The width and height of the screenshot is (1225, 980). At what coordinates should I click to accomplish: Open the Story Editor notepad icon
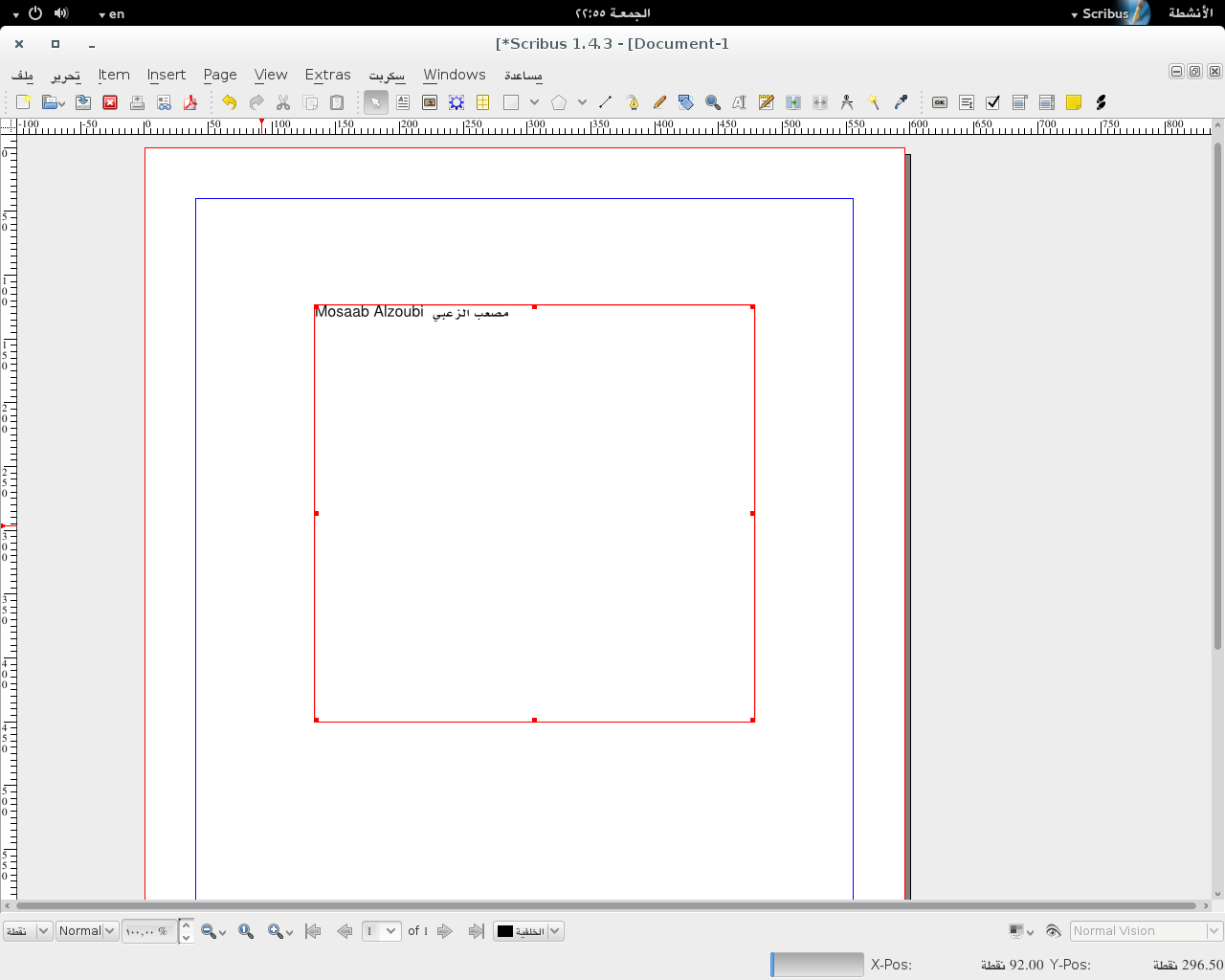pos(767,102)
